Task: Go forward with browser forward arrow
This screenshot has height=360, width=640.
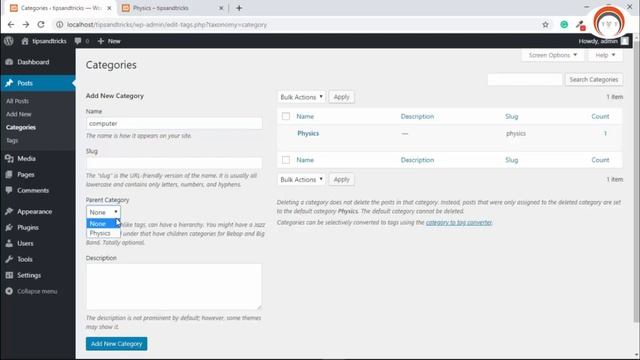Action: pyautogui.click(x=26, y=24)
